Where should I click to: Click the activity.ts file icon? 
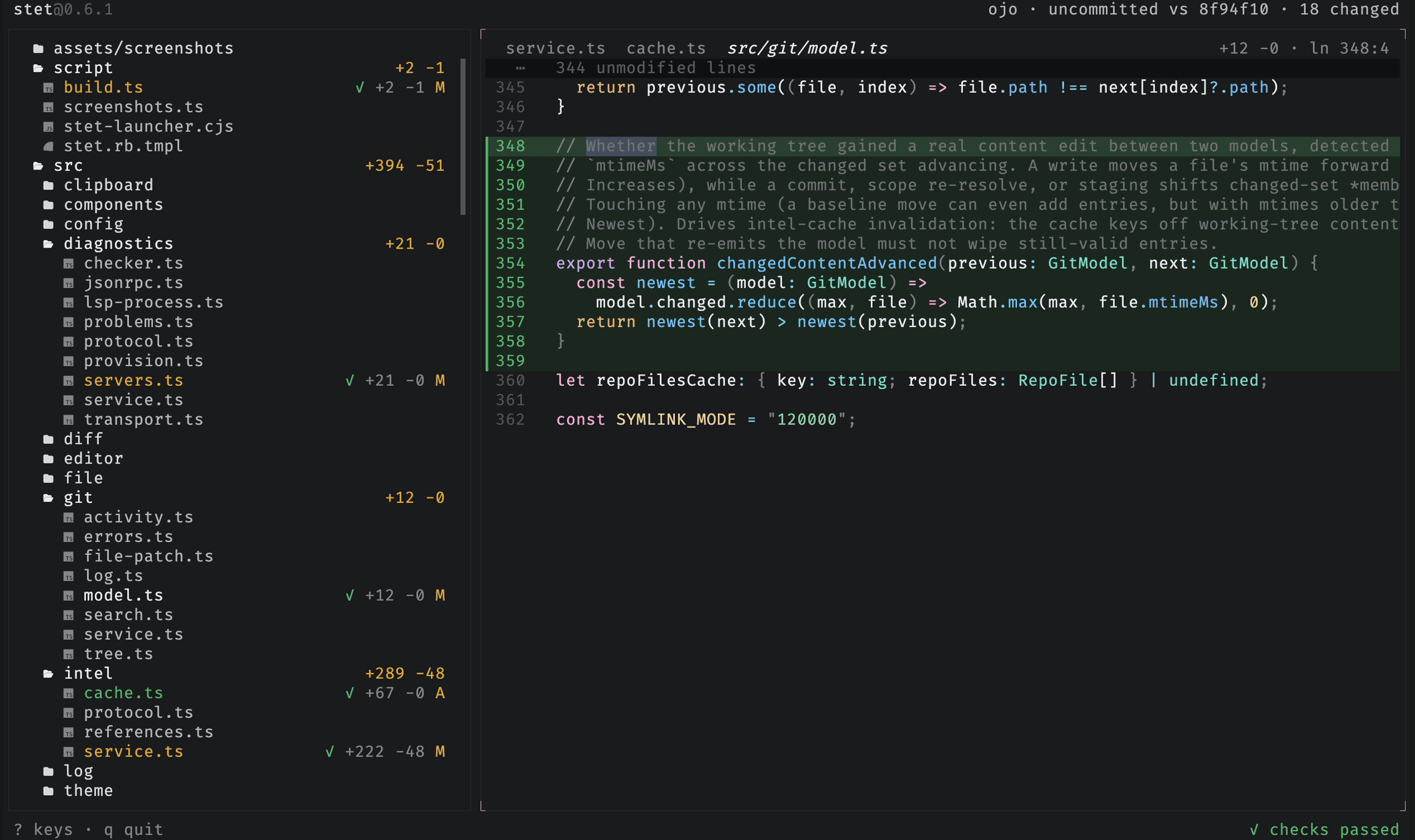(x=69, y=518)
